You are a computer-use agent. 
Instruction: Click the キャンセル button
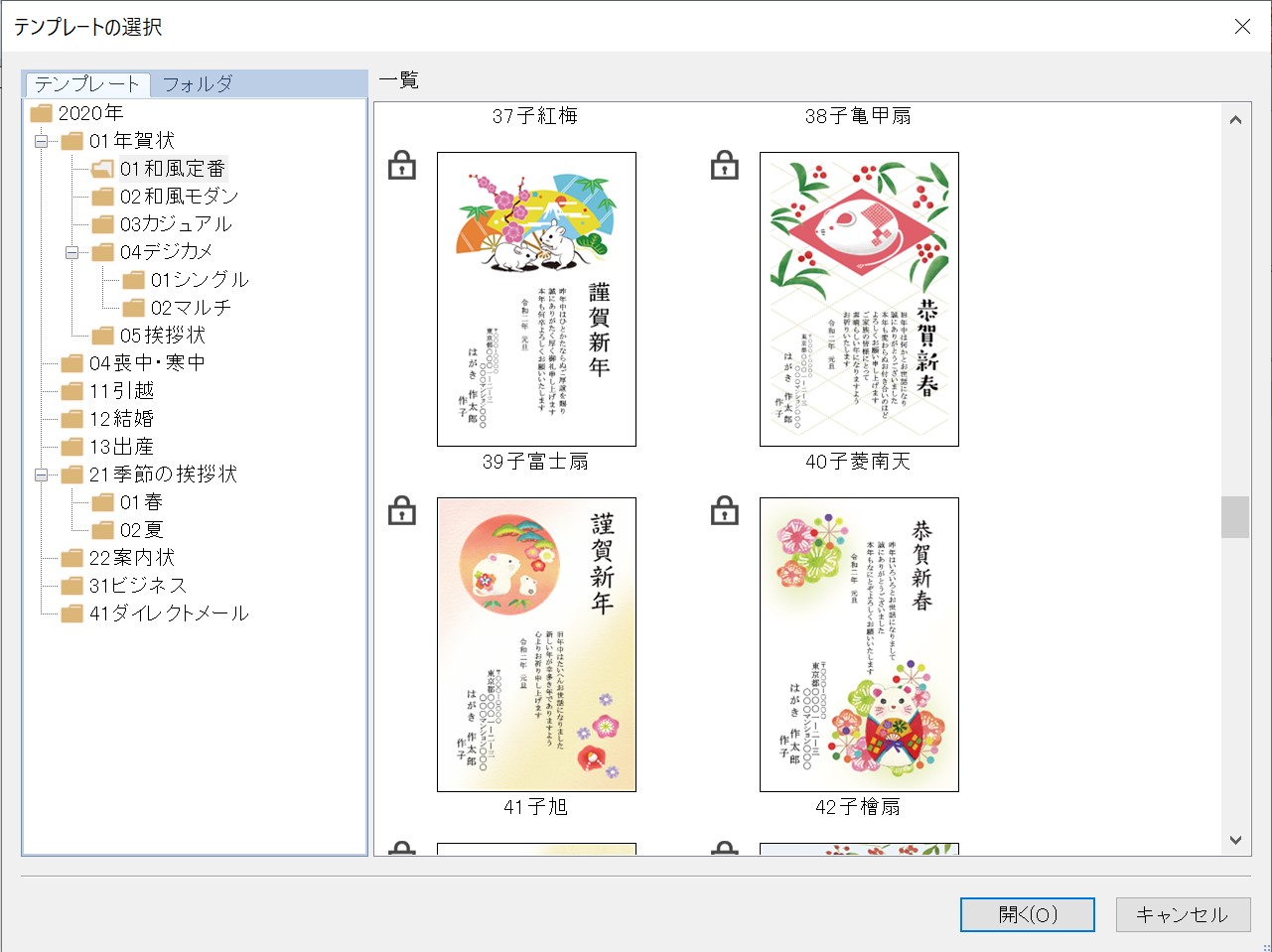click(x=1182, y=914)
